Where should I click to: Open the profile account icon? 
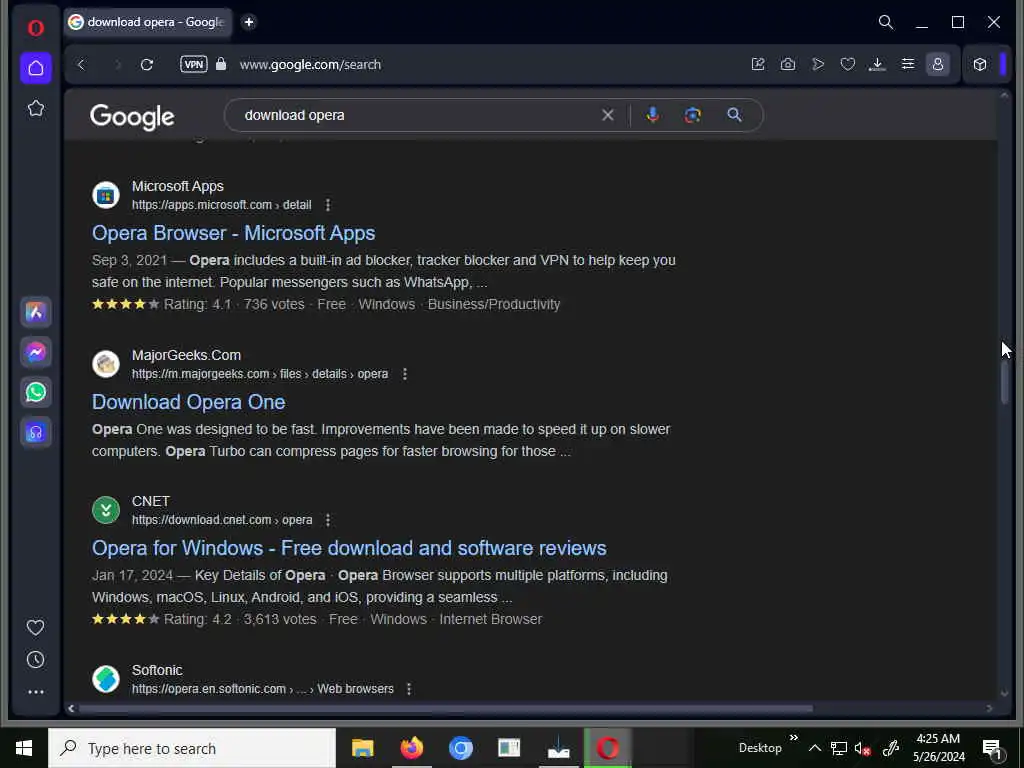(x=938, y=64)
